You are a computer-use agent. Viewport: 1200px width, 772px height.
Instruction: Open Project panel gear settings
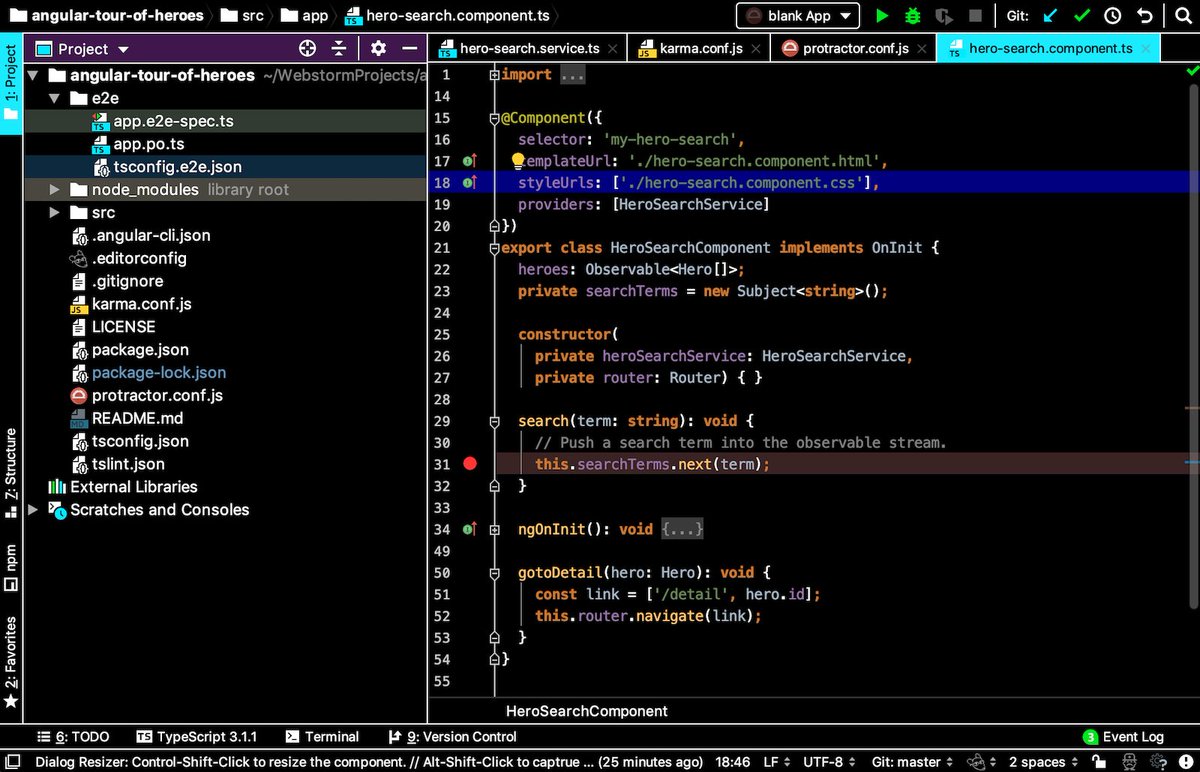coord(378,48)
